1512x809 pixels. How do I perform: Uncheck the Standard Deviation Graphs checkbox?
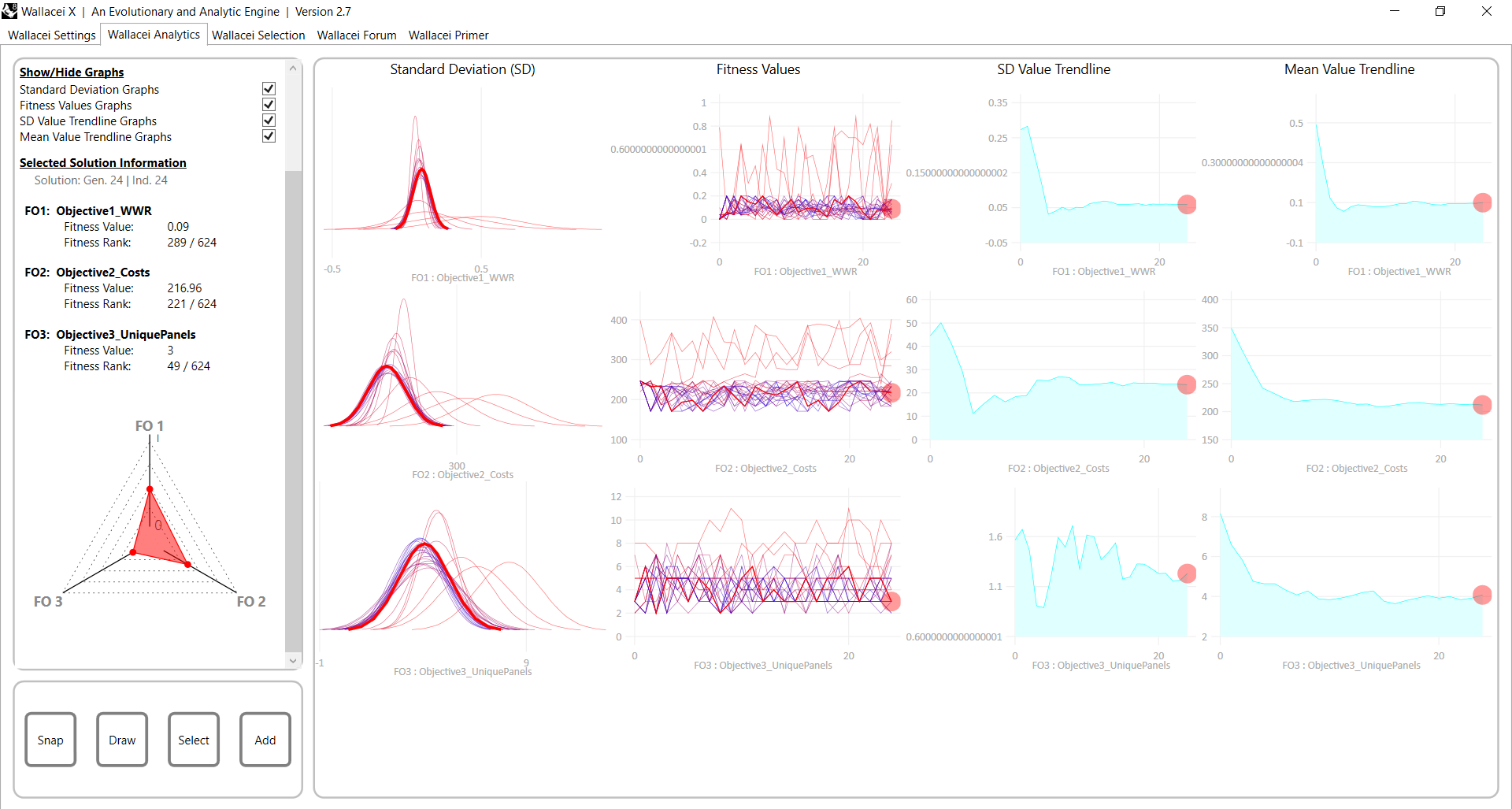269,88
